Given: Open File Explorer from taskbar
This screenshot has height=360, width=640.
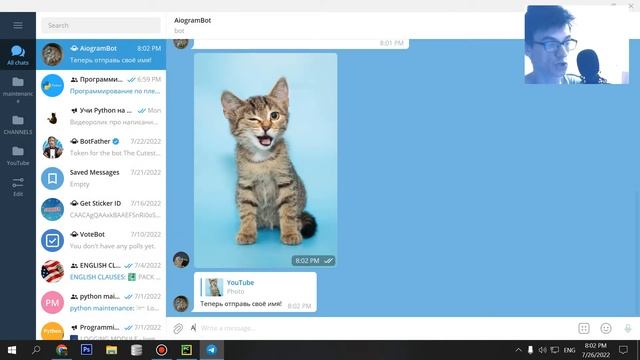Looking at the screenshot, I should coord(111,350).
